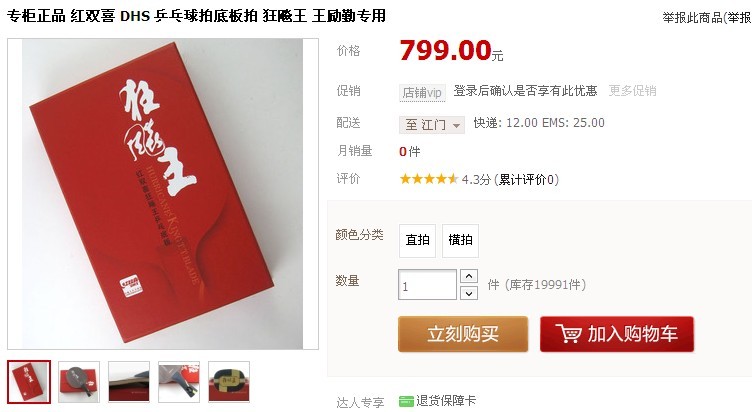This screenshot has width=752, height=412.
Task: Decrease quantity with the down arrow
Action: pos(469,293)
